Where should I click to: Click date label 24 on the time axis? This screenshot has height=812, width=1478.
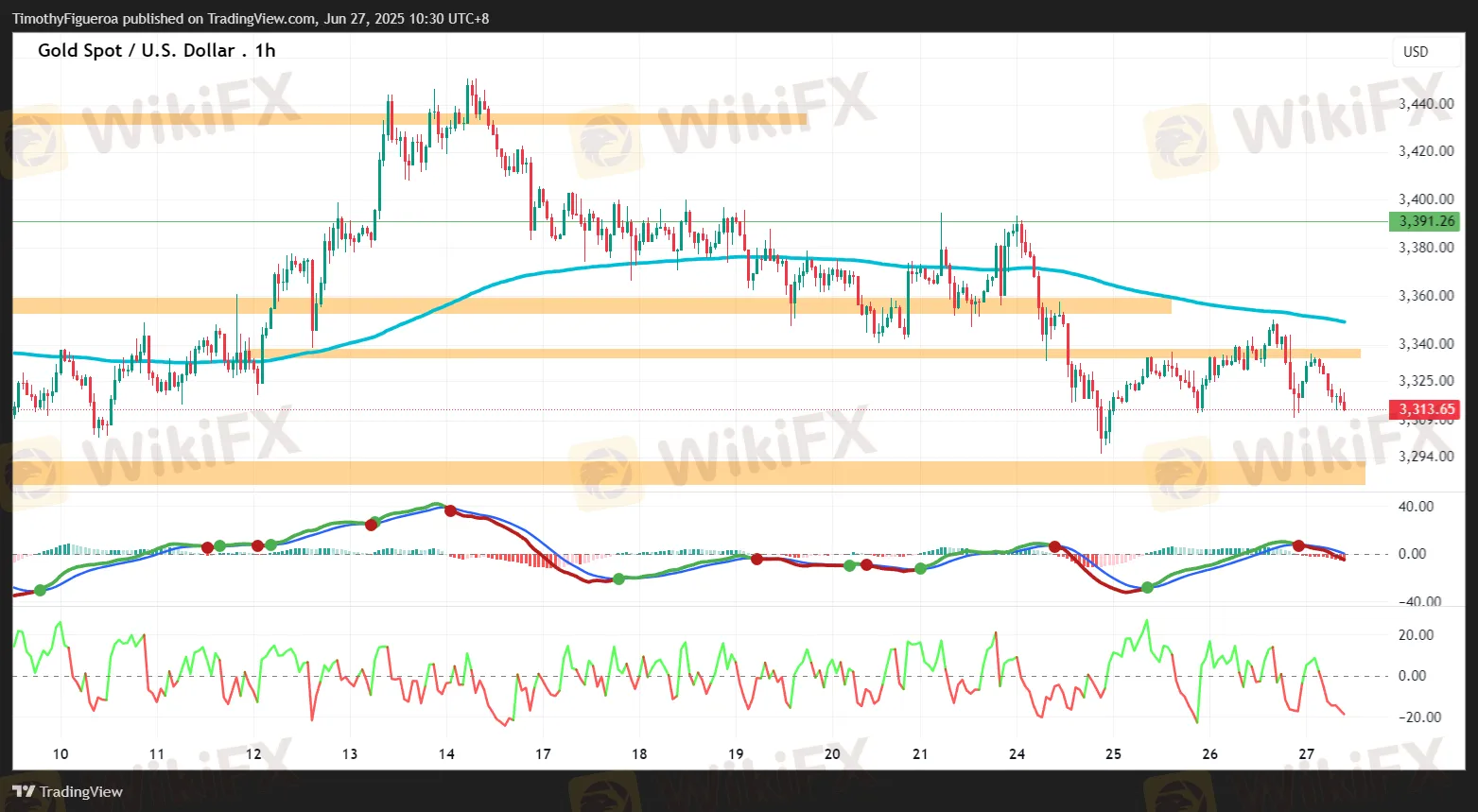[1017, 754]
